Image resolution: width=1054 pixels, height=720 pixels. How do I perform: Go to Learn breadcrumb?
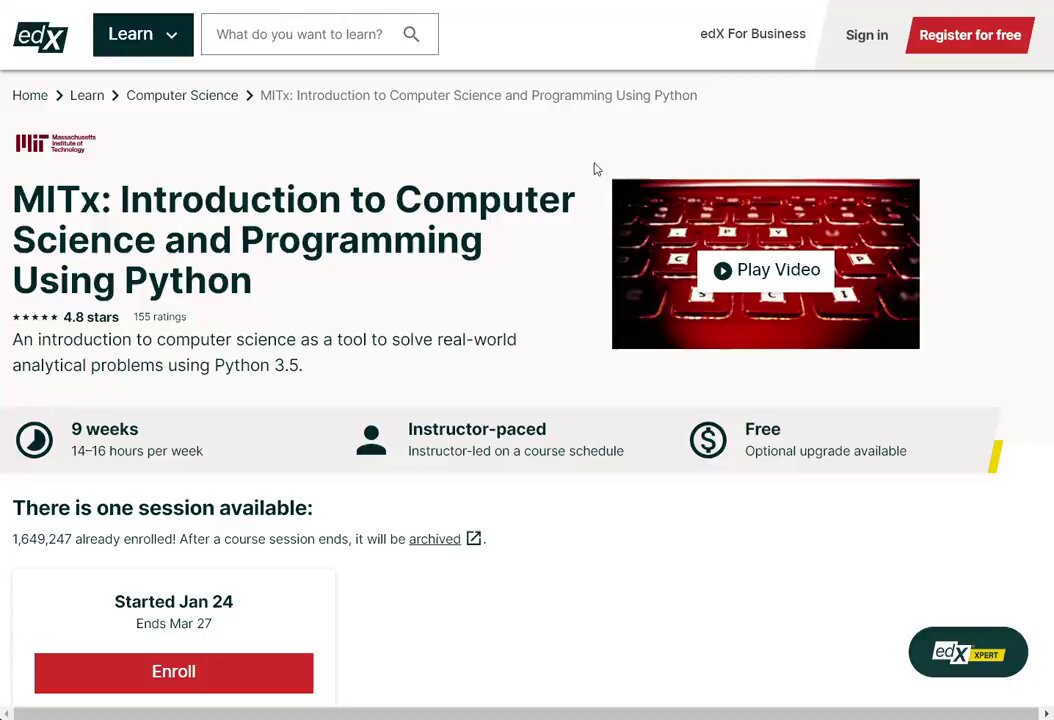(x=87, y=95)
